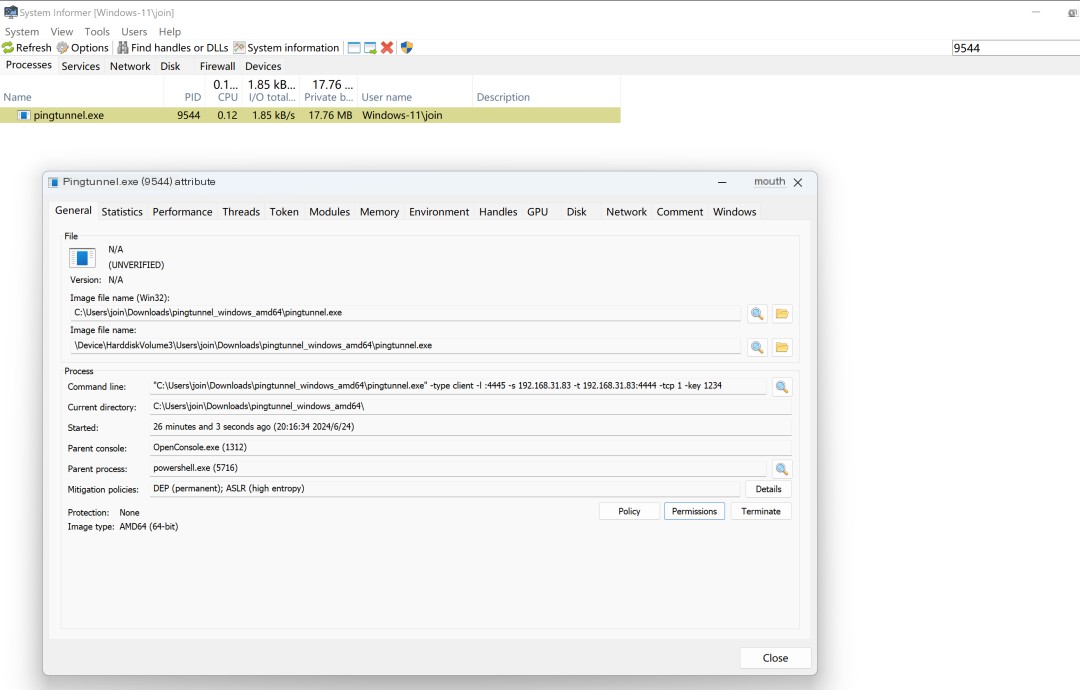Inspect Win32 image file with magnifier icon
The image size is (1080, 690).
[757, 313]
